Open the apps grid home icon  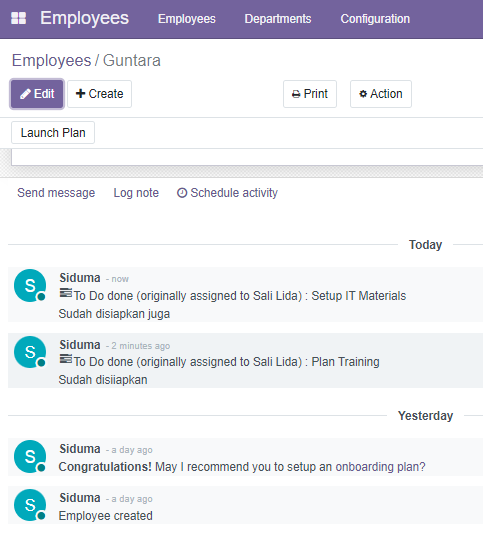coord(18,18)
